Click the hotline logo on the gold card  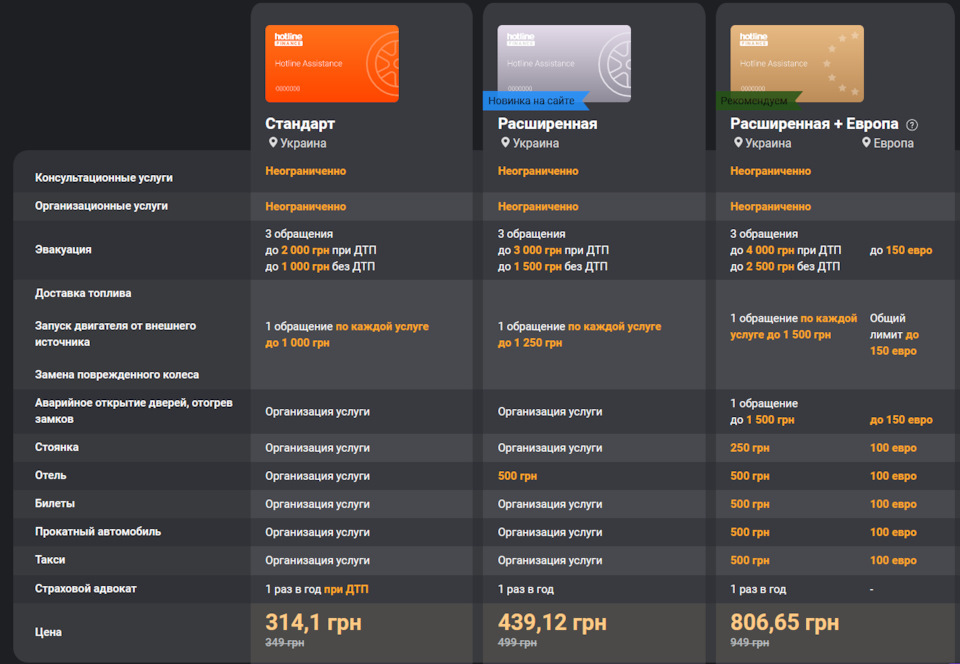pos(753,39)
